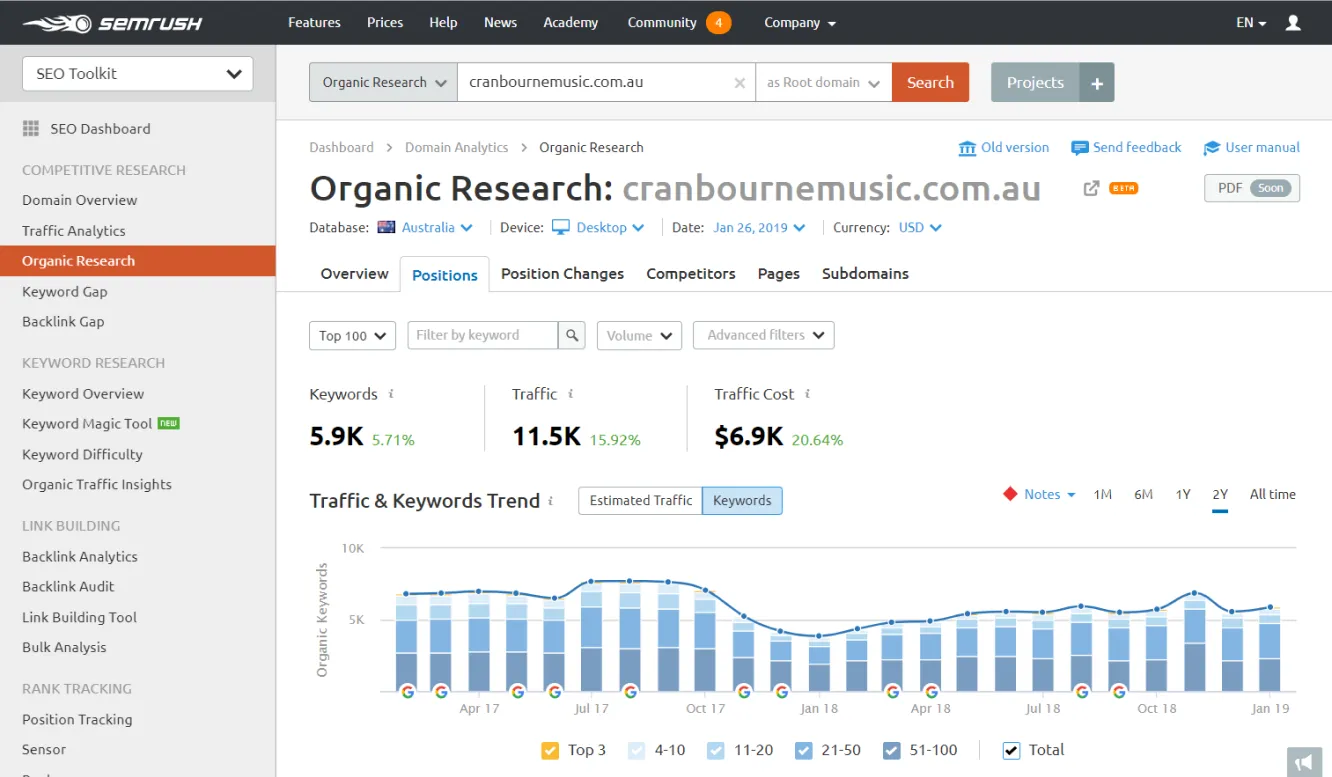Click the Projects button
The width and height of the screenshot is (1332, 777).
pyautogui.click(x=1035, y=83)
